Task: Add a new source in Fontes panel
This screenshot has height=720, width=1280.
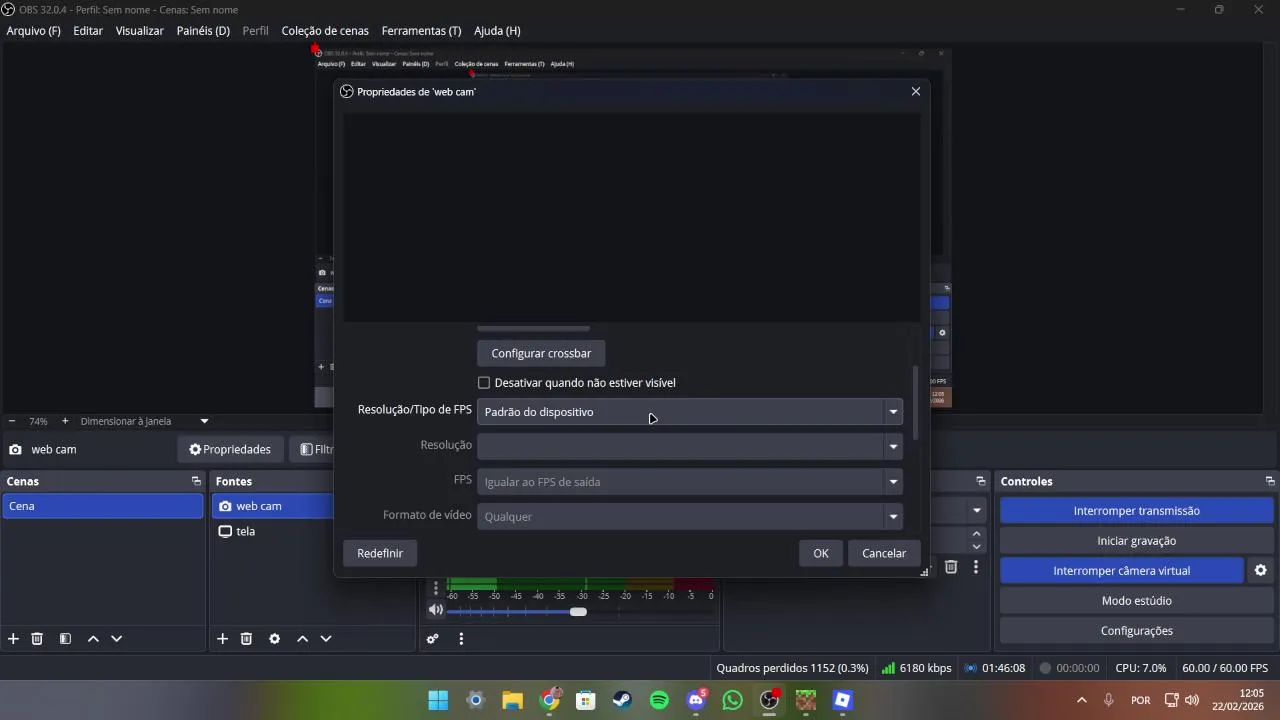Action: tap(222, 639)
